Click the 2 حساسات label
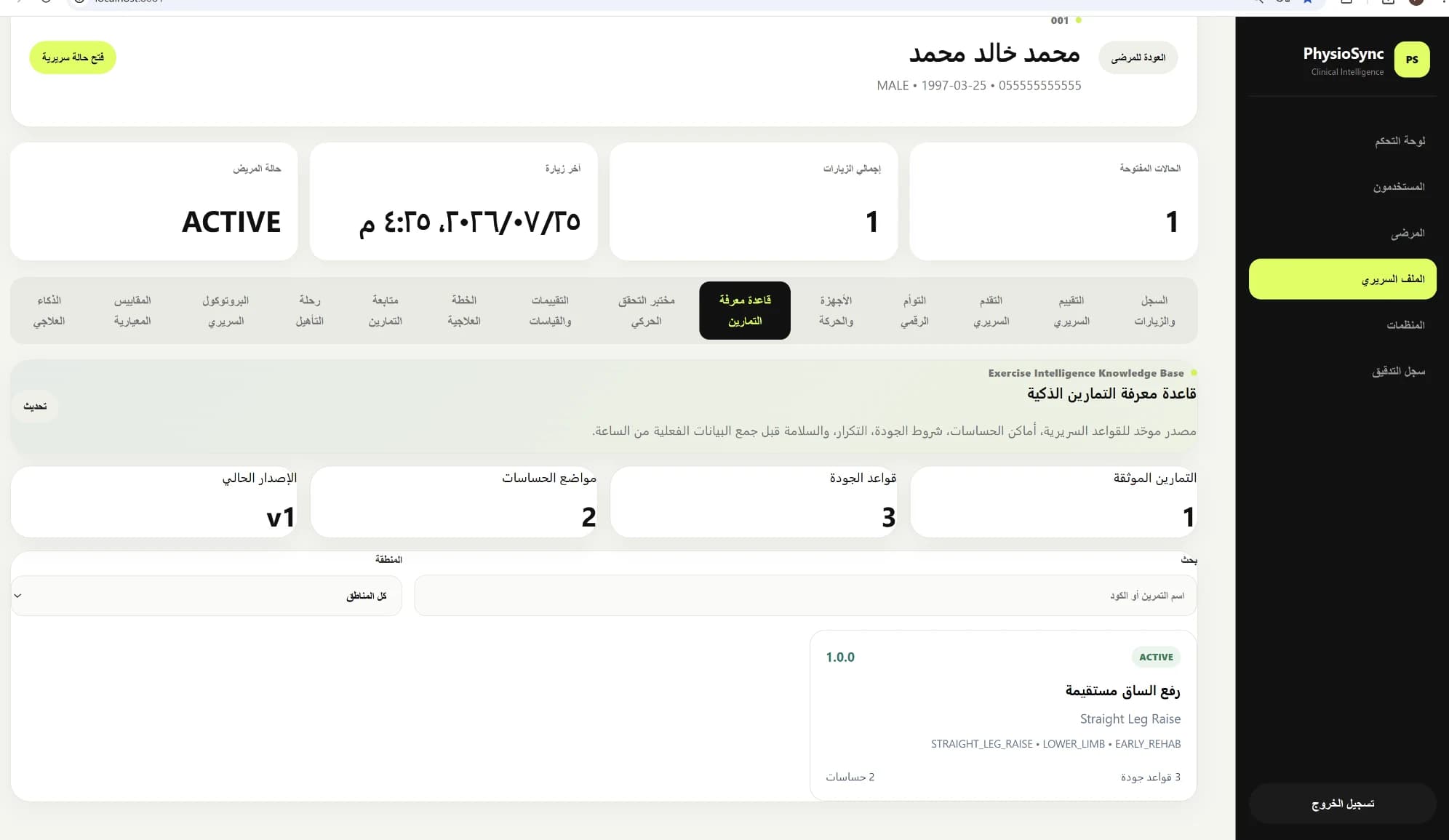The height and width of the screenshot is (840, 1449). [x=850, y=777]
